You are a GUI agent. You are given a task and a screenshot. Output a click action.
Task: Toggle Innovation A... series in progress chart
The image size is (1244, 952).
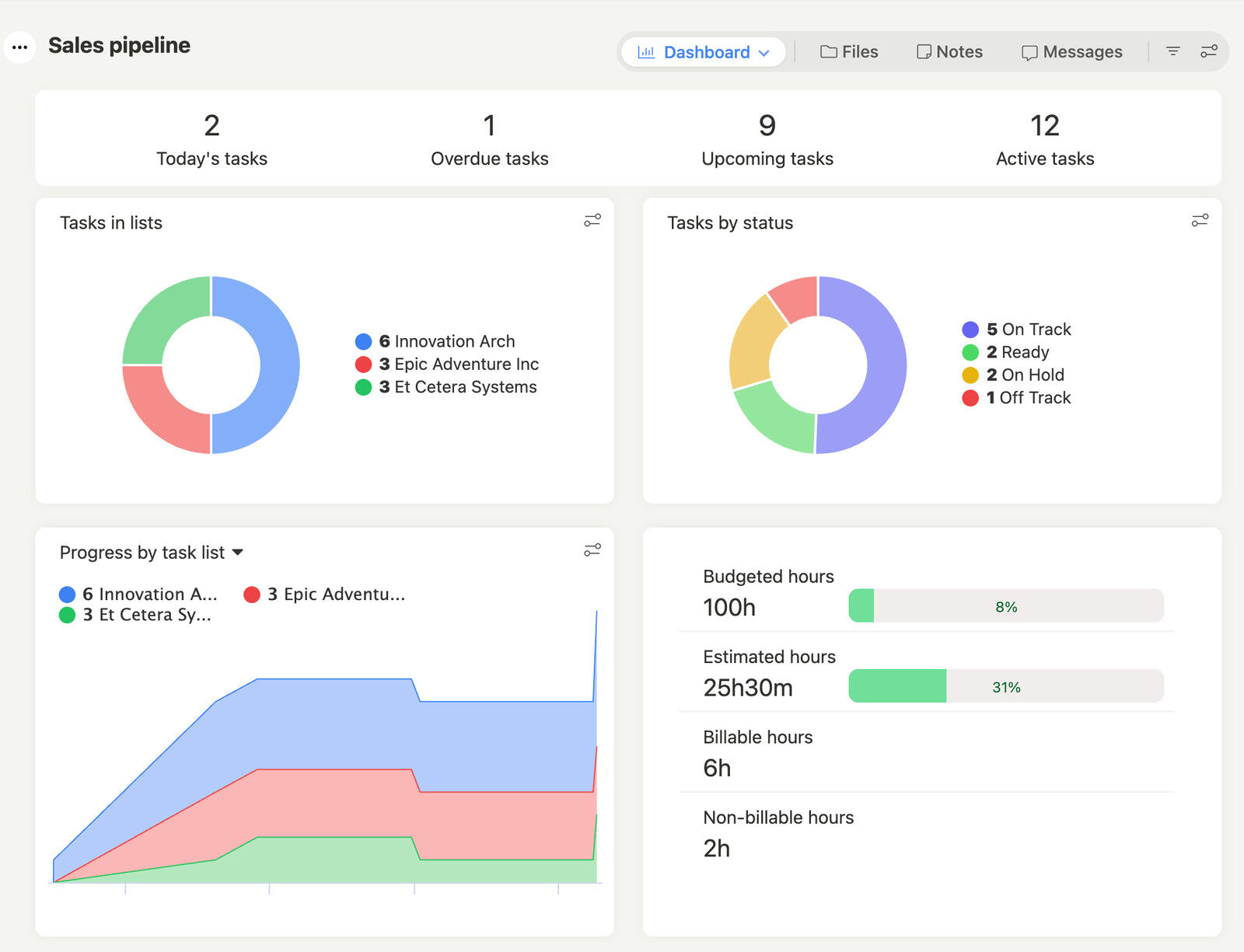coord(138,595)
